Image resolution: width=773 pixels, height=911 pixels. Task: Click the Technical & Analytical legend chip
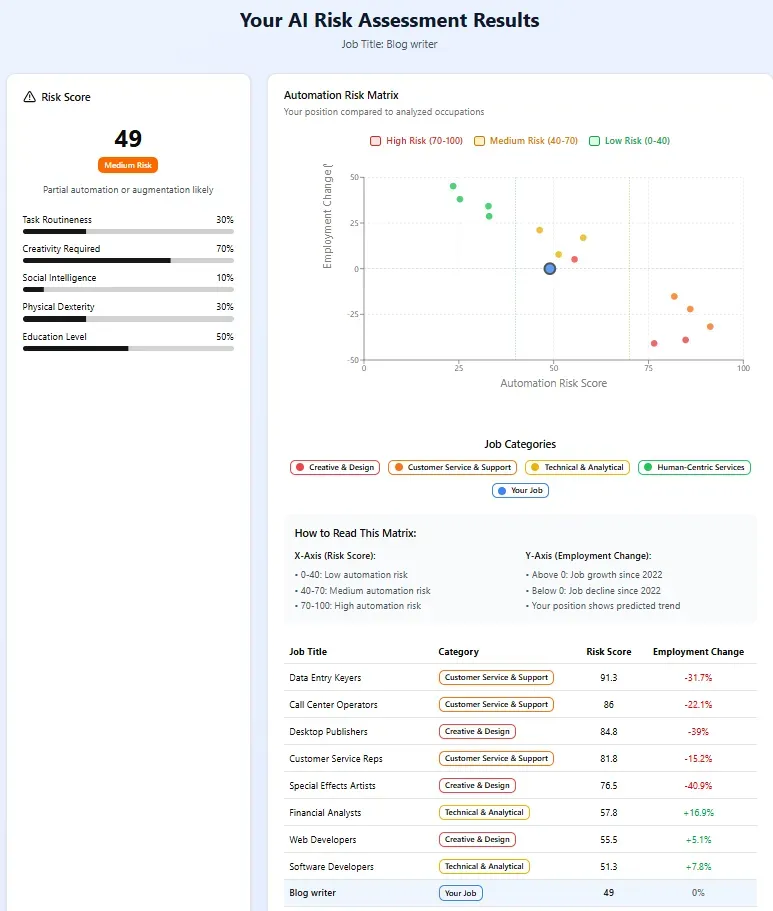coord(578,467)
